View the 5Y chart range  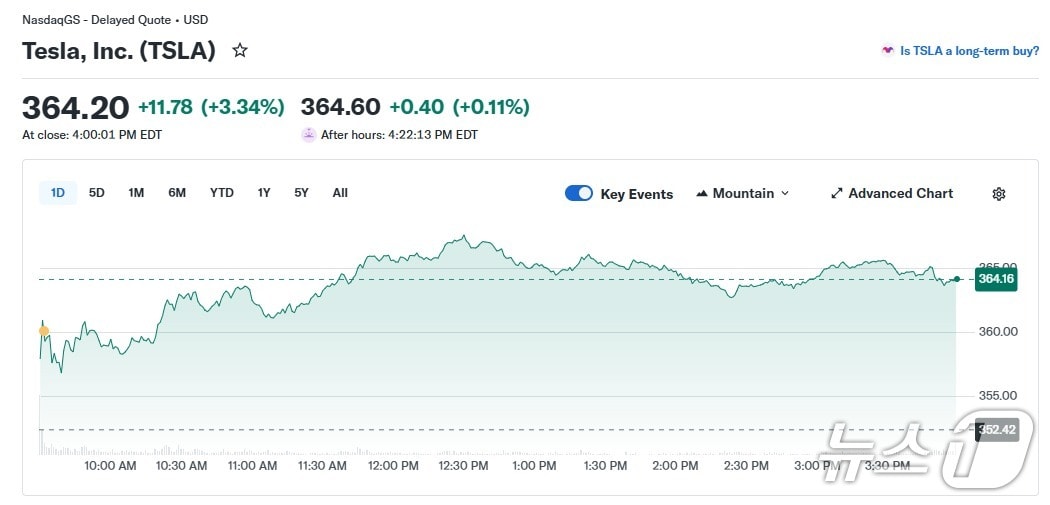[x=301, y=193]
